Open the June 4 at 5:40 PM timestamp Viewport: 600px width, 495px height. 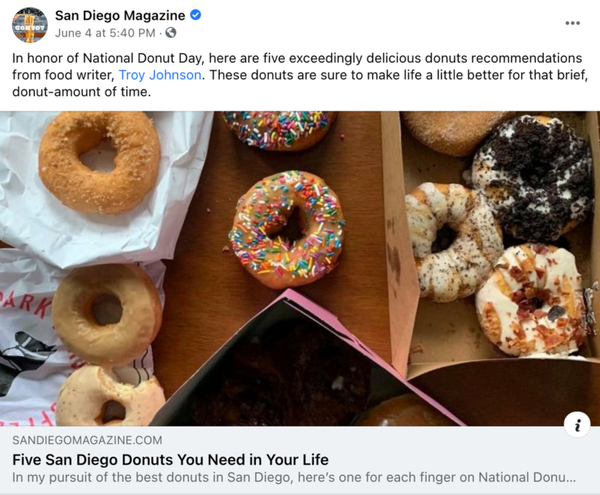tap(105, 33)
